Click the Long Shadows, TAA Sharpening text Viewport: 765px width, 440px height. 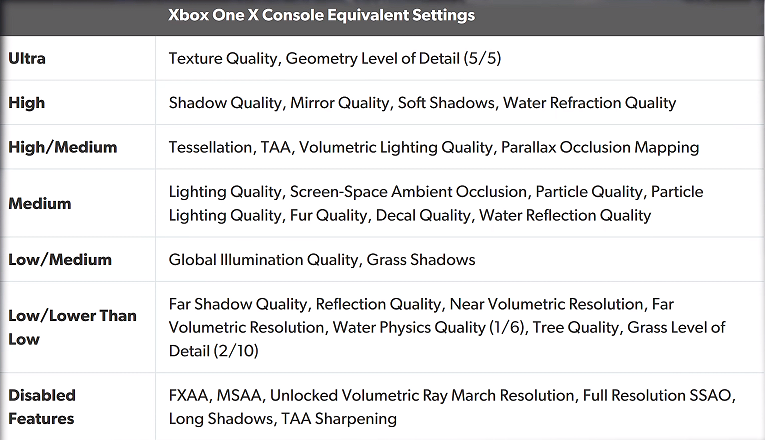pos(282,419)
